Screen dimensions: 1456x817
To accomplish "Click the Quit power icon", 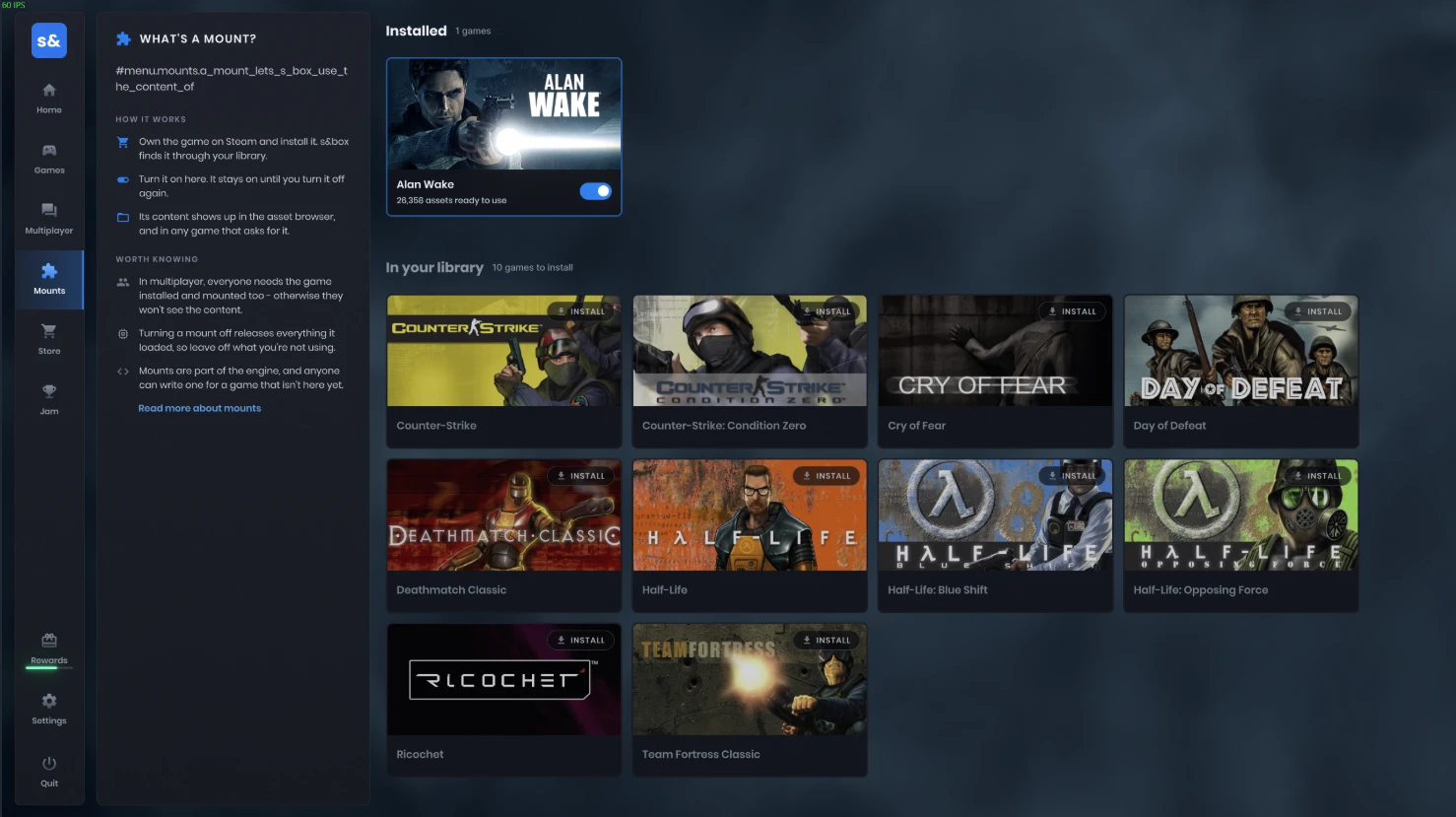I will click(x=49, y=763).
